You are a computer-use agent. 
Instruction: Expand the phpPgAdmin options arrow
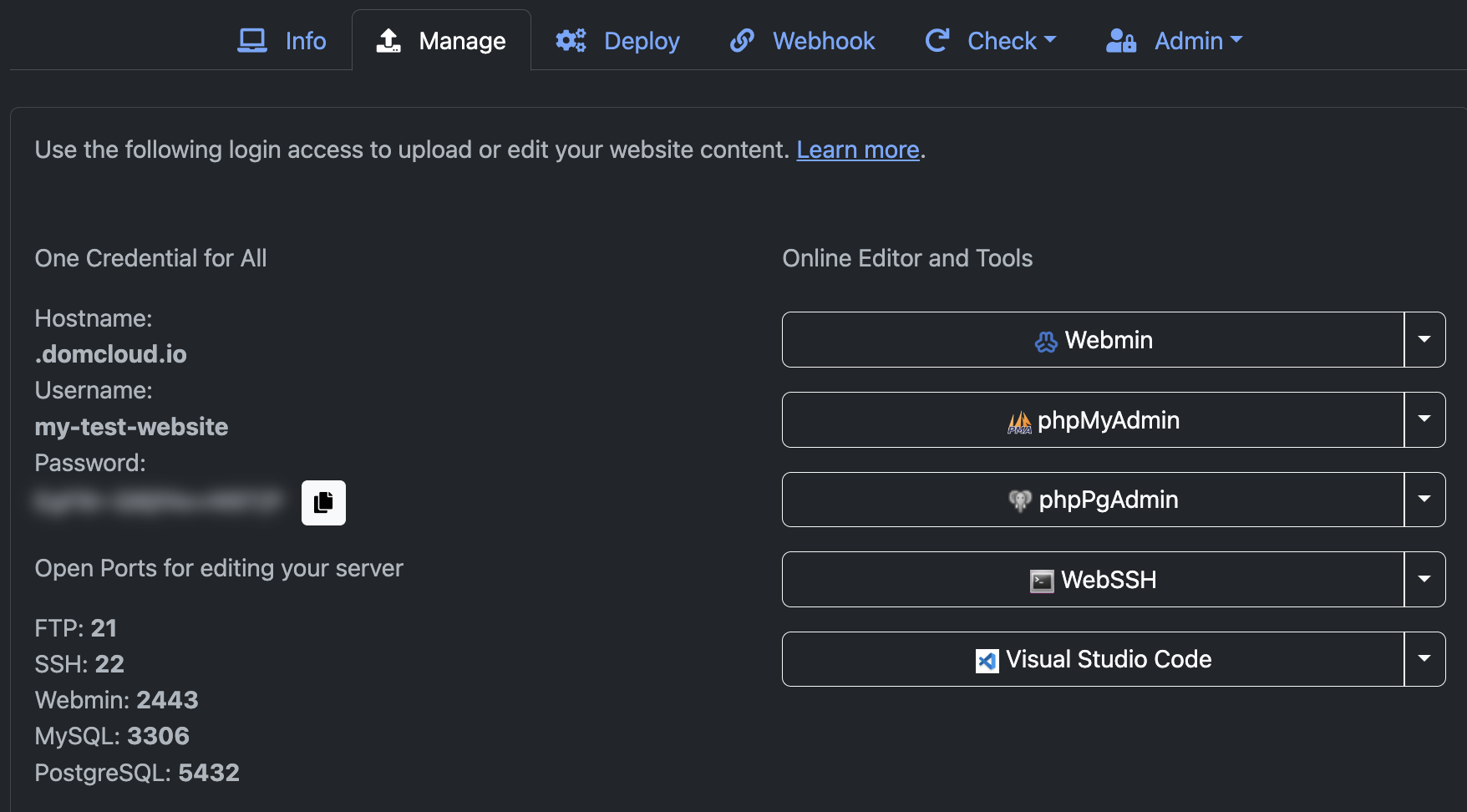point(1425,500)
